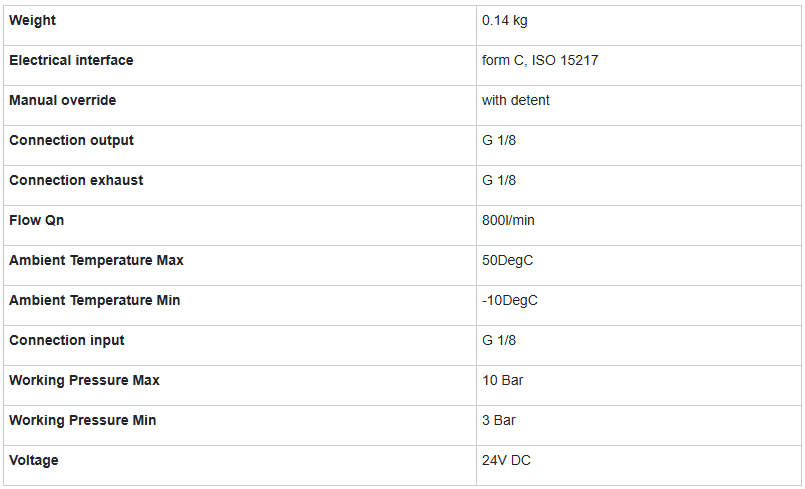Click the Working Pressure Max label
The width and height of the screenshot is (805, 489).
(x=84, y=380)
